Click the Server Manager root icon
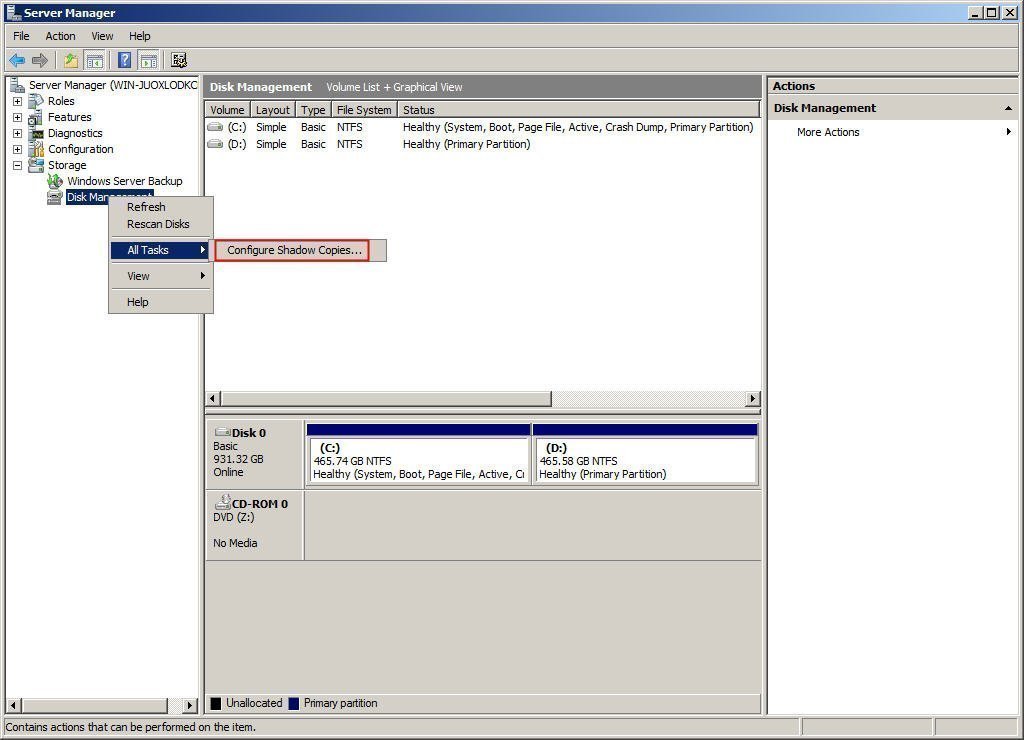Screen dimensions: 1024x740 (x=17, y=85)
